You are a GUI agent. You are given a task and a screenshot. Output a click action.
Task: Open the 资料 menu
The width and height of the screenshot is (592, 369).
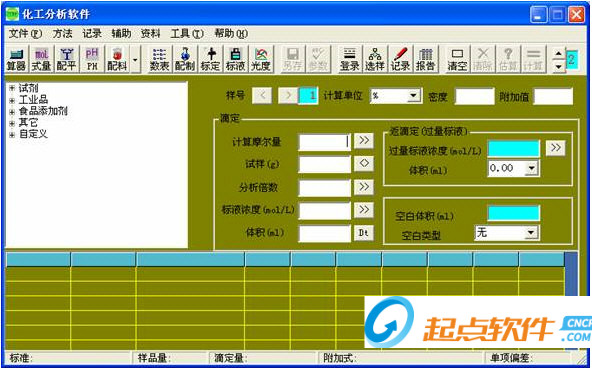pos(150,34)
